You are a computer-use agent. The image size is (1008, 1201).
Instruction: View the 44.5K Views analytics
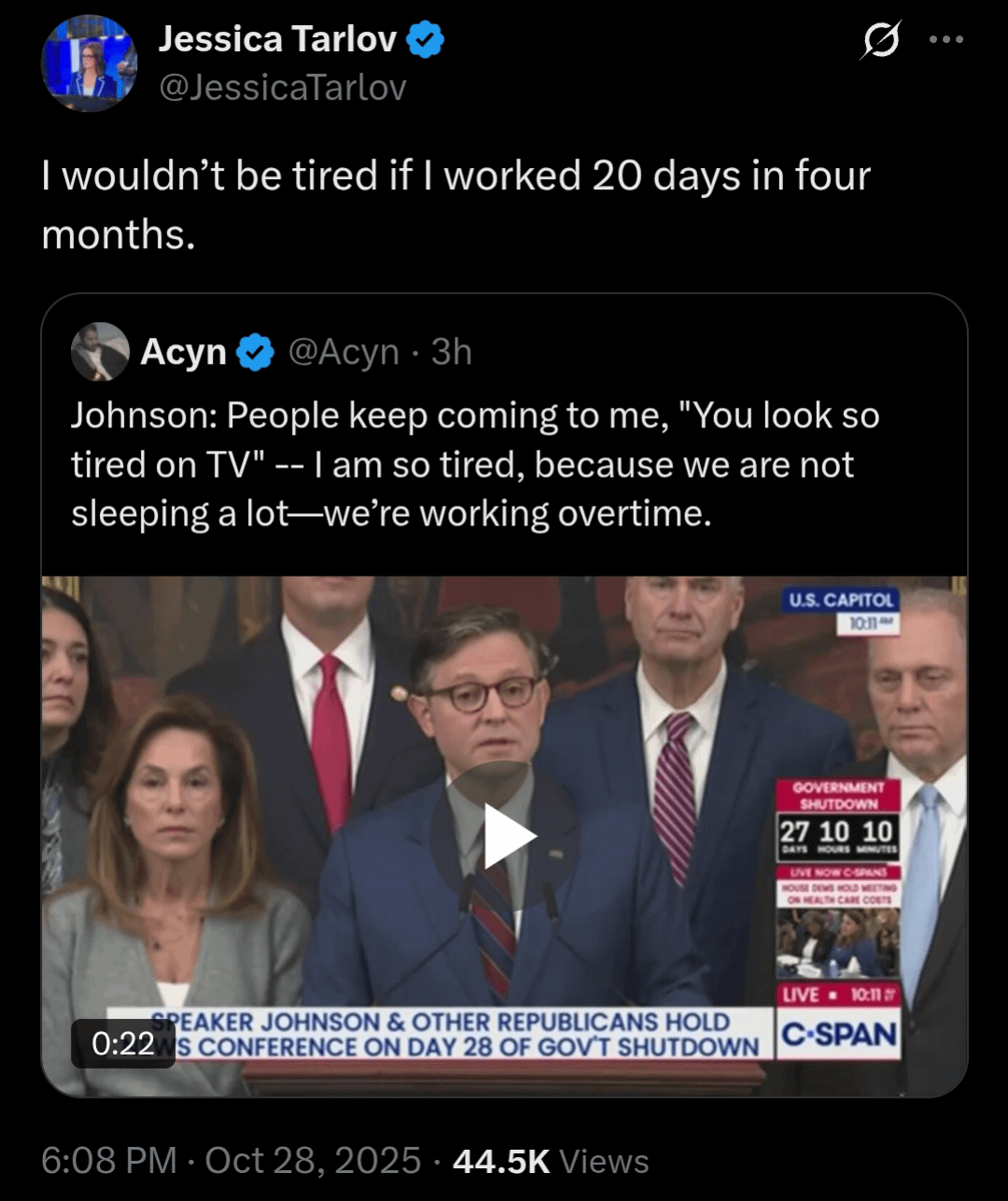pos(551,1161)
